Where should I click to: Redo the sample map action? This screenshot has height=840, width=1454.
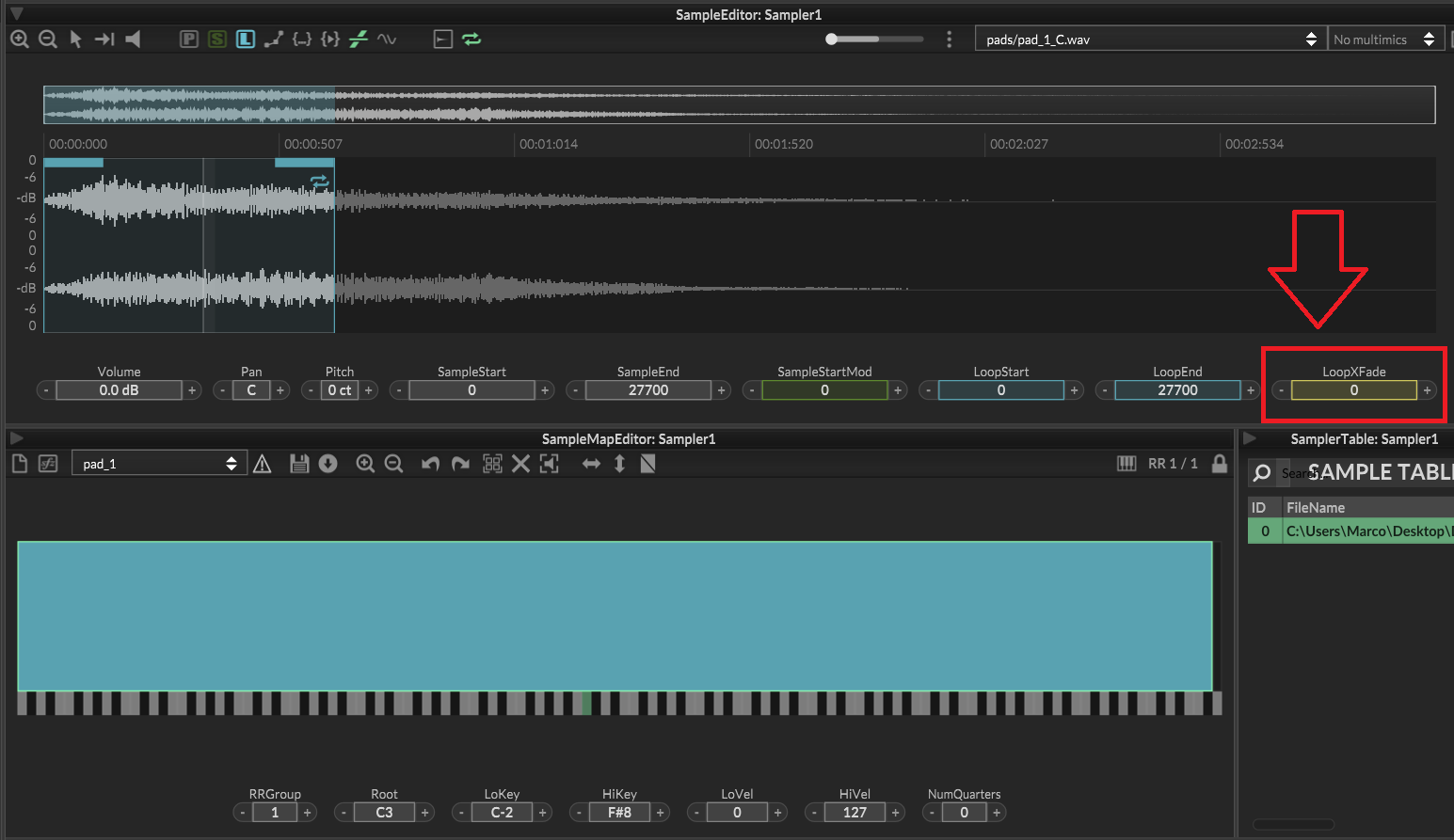[x=460, y=464]
